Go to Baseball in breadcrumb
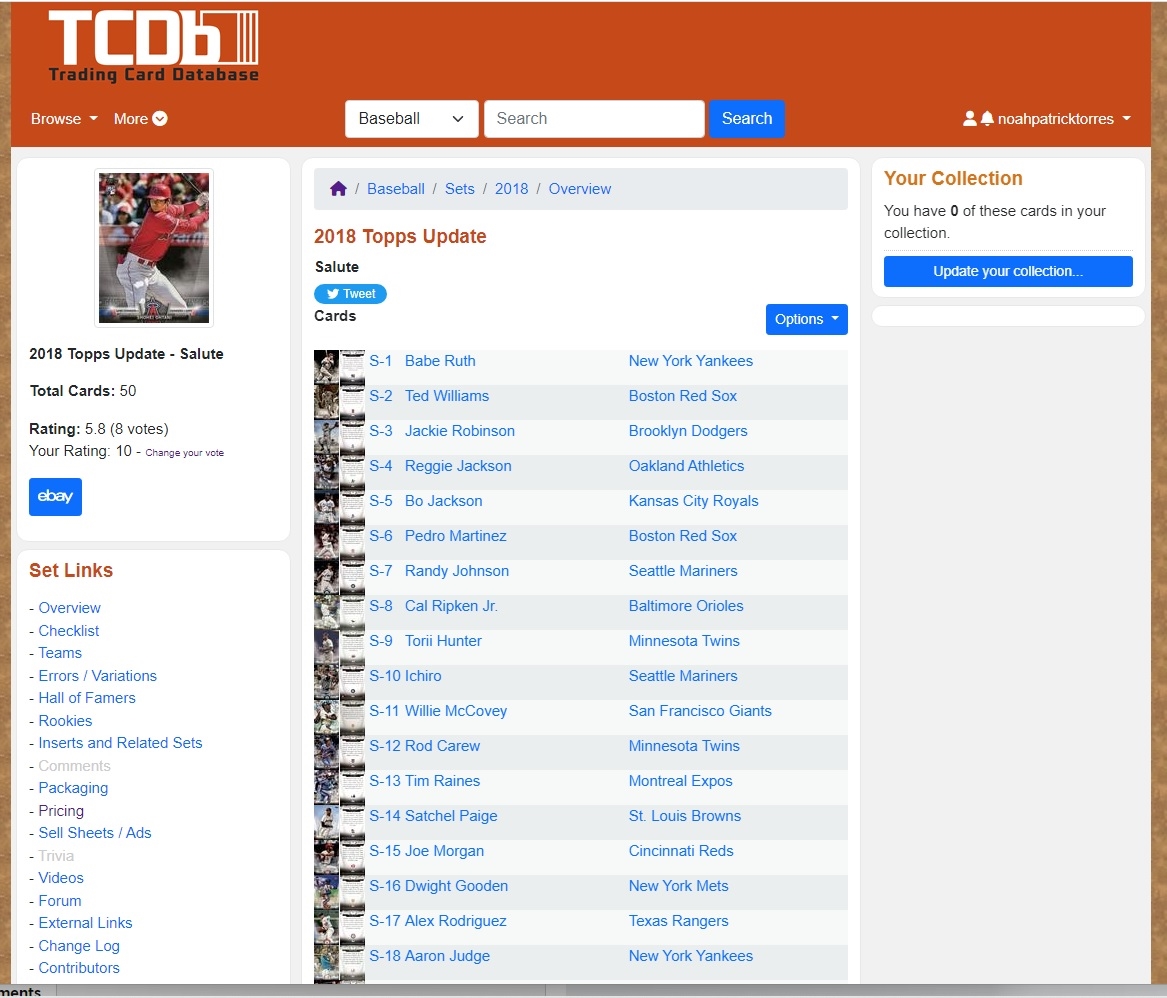The image size is (1167, 998). coord(395,189)
